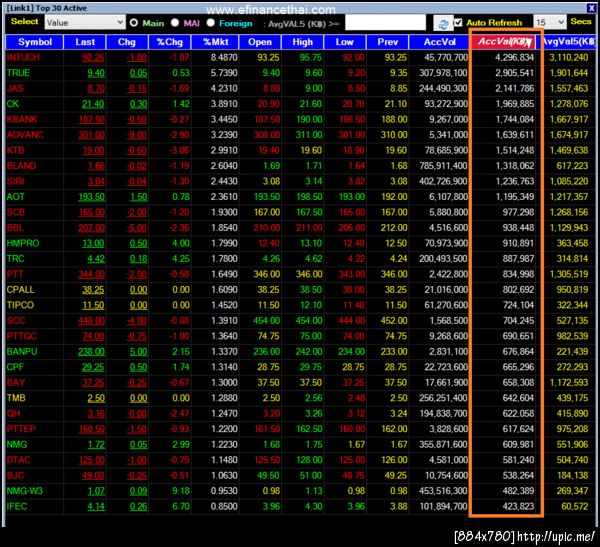Select the PTT symbol
Image resolution: width=600 pixels, height=547 pixels.
(x=15, y=274)
